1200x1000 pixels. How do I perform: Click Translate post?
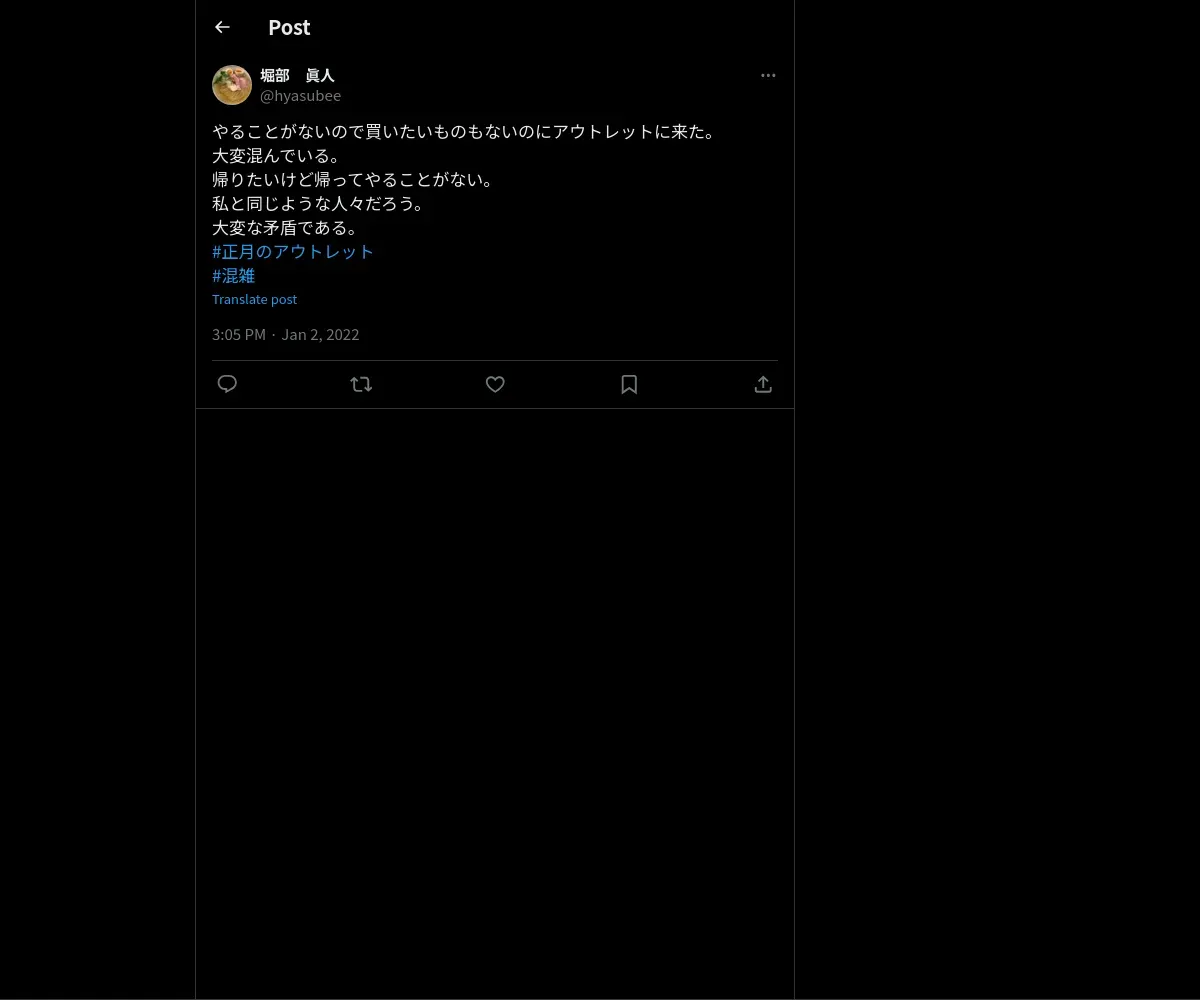[x=254, y=299]
